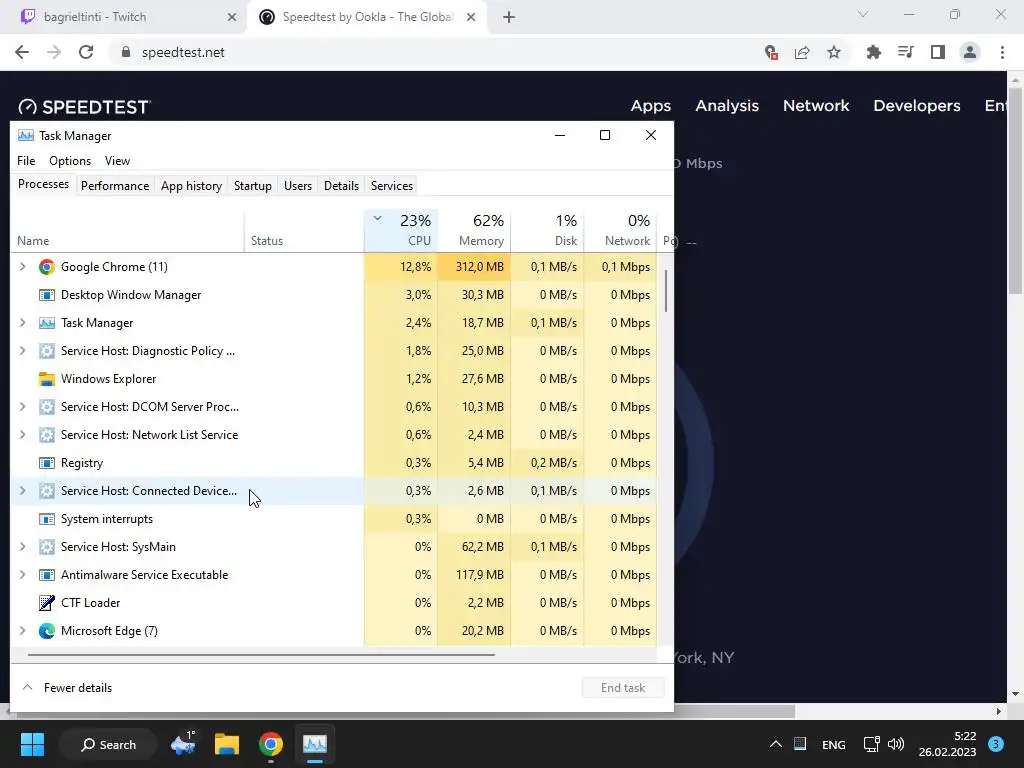
Task: Click the Antimalware Service Executable icon
Action: pyautogui.click(x=46, y=575)
